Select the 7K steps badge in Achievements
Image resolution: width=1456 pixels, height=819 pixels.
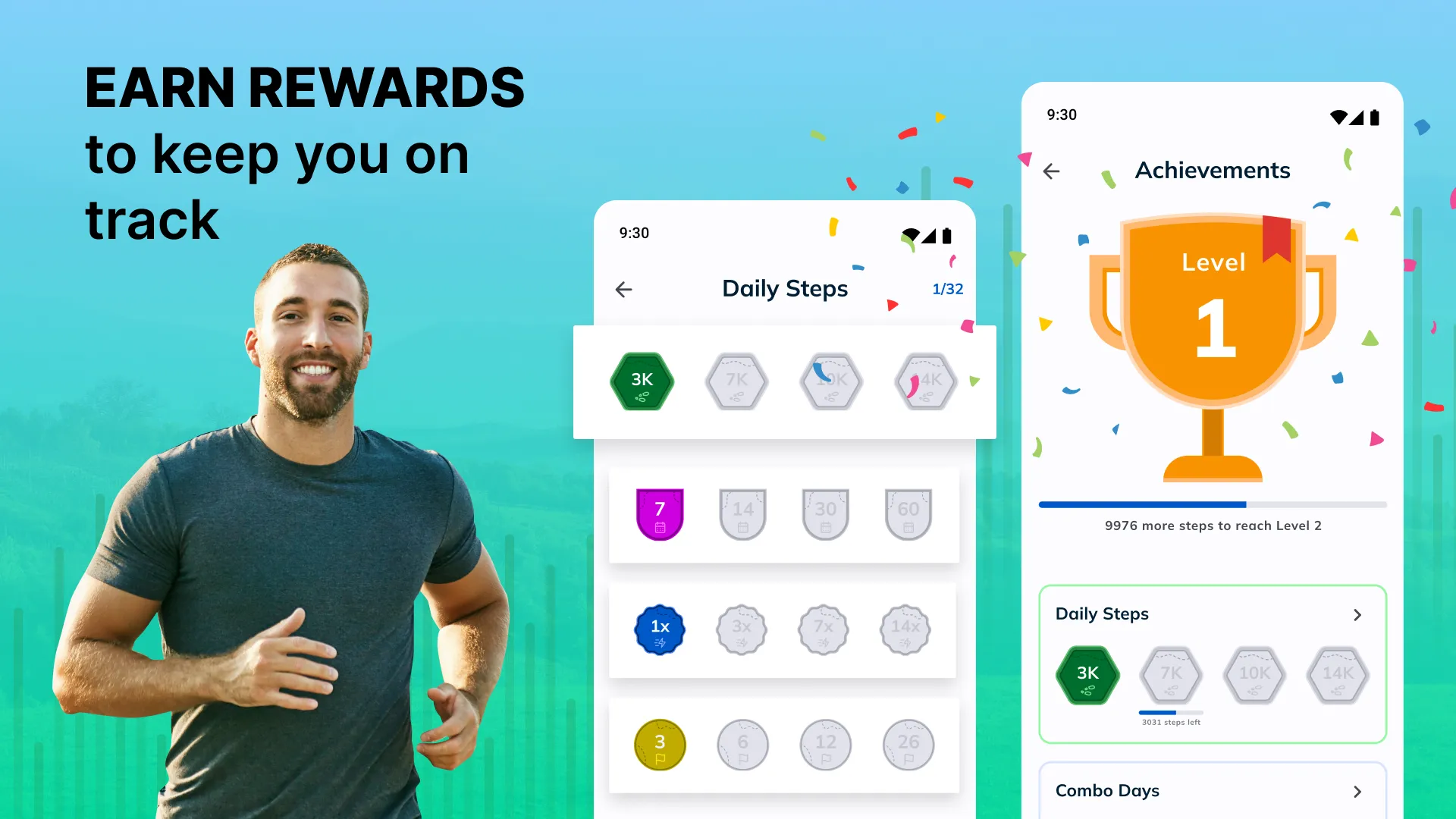click(x=1171, y=674)
